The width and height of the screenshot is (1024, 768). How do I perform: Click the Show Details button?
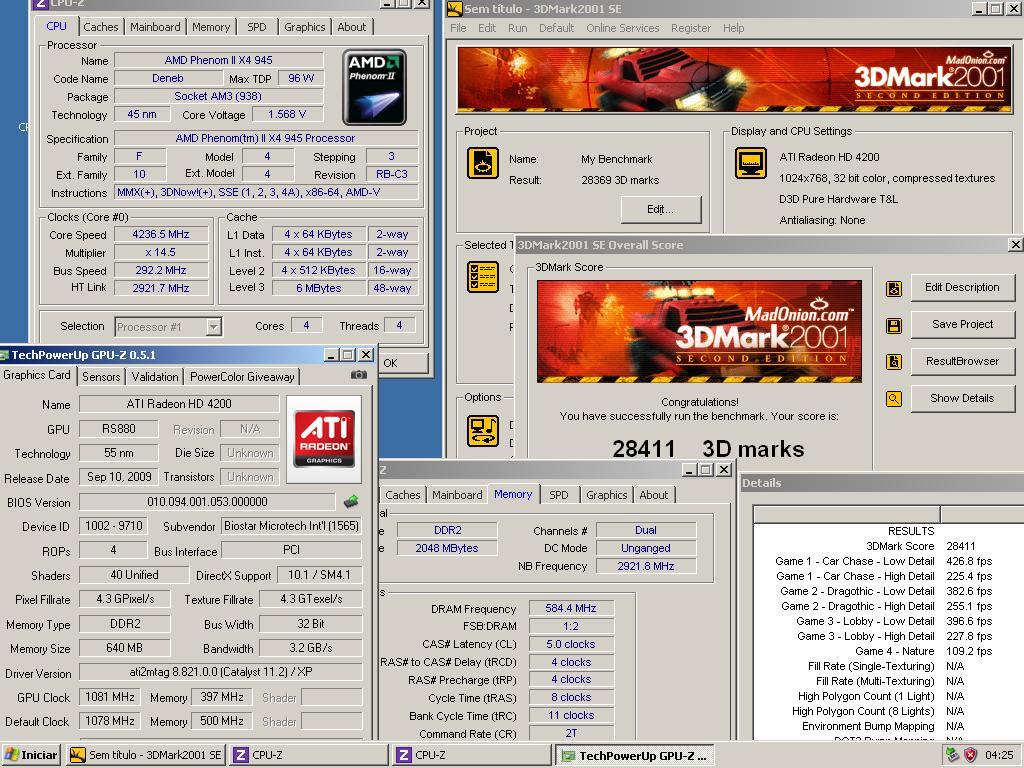[x=962, y=398]
